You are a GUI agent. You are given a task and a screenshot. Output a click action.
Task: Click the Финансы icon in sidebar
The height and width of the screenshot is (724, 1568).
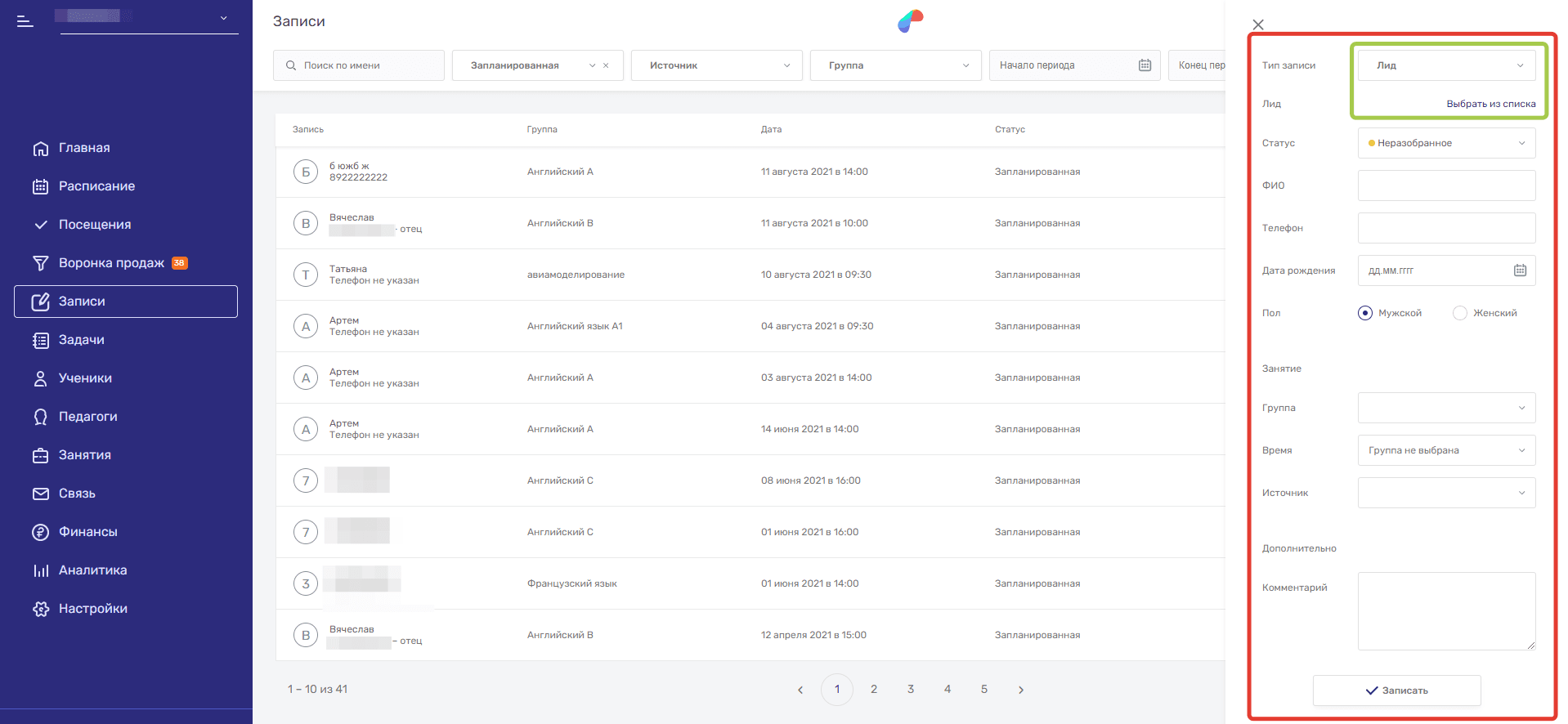pyautogui.click(x=40, y=532)
